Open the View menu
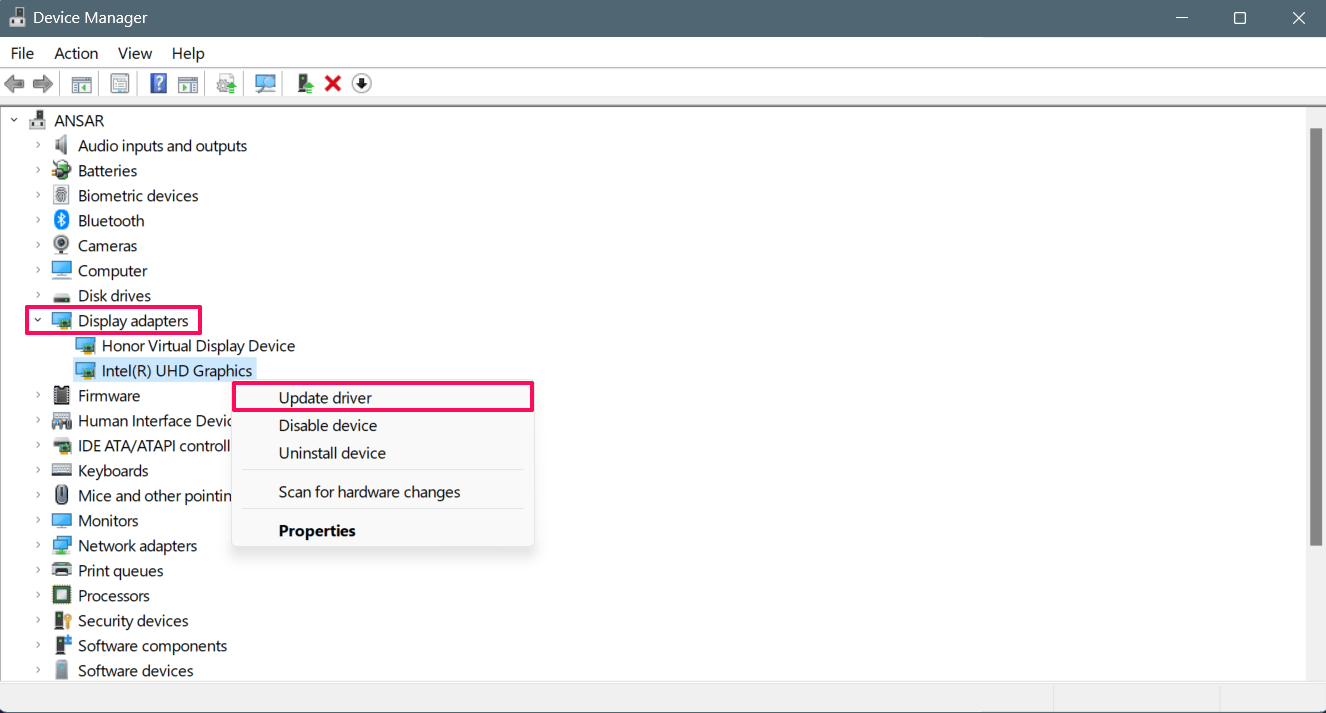The width and height of the screenshot is (1326, 713). [135, 53]
